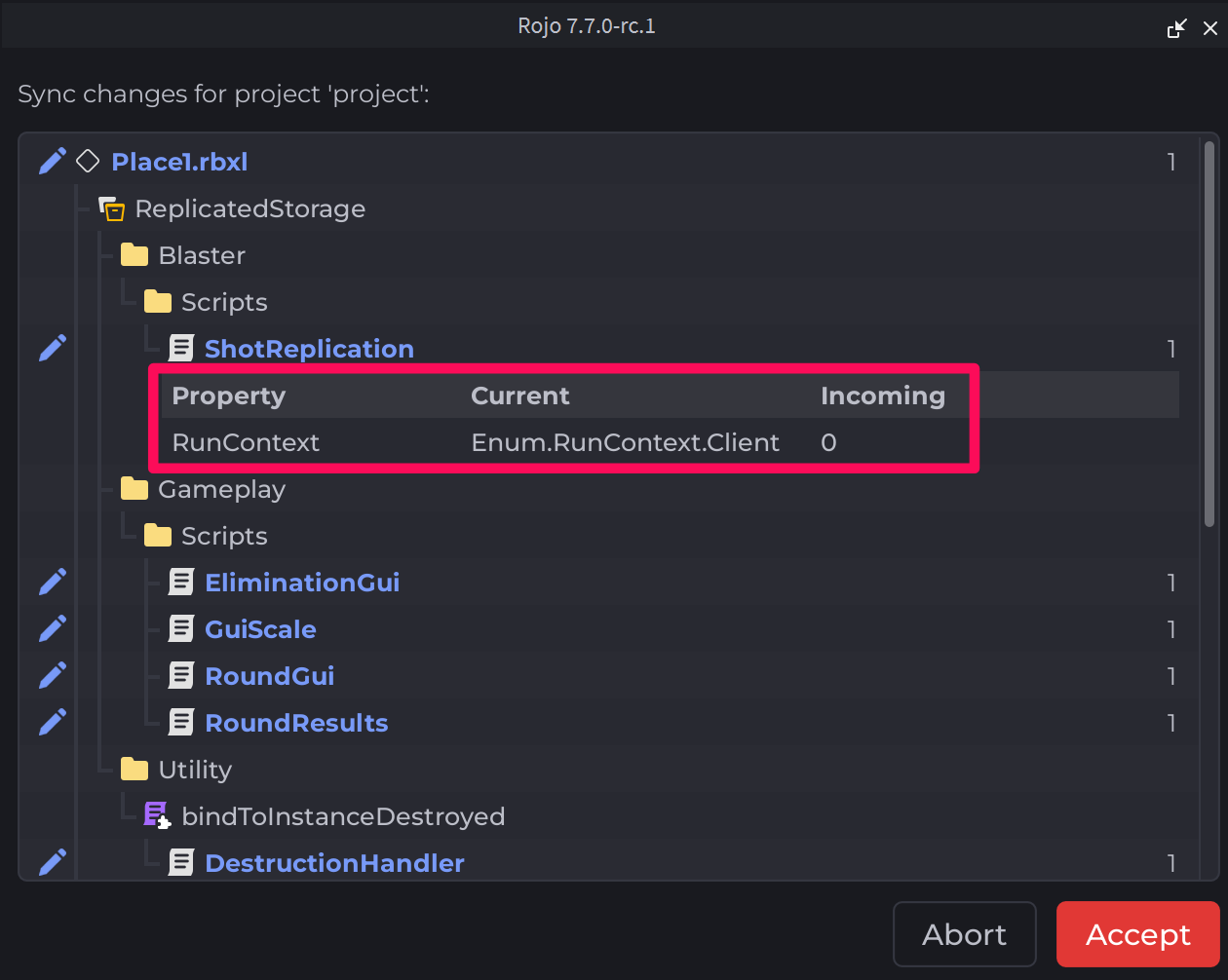This screenshot has height=980, width=1228.
Task: Click the ReplicatedStorage service icon
Action: 112,208
